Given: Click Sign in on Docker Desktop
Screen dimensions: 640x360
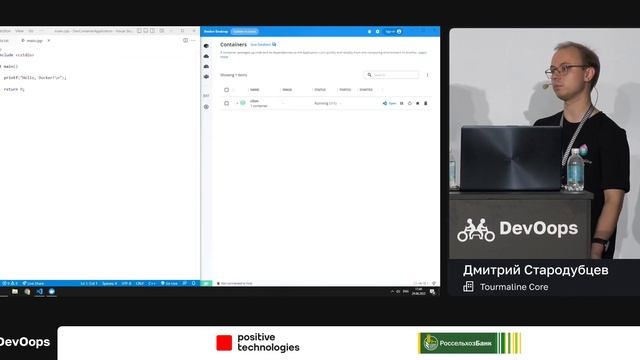Looking at the screenshot, I should (393, 31).
